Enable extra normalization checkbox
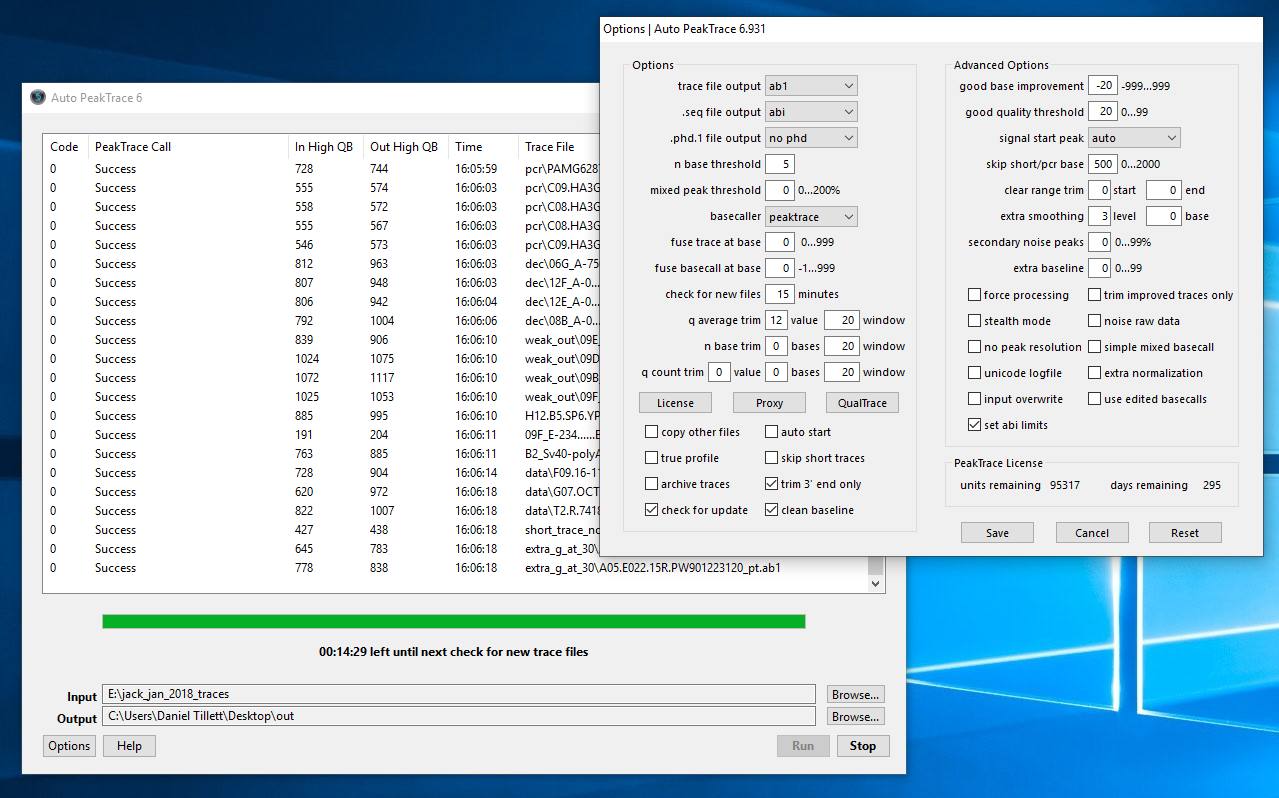Image resolution: width=1279 pixels, height=798 pixels. 1095,373
